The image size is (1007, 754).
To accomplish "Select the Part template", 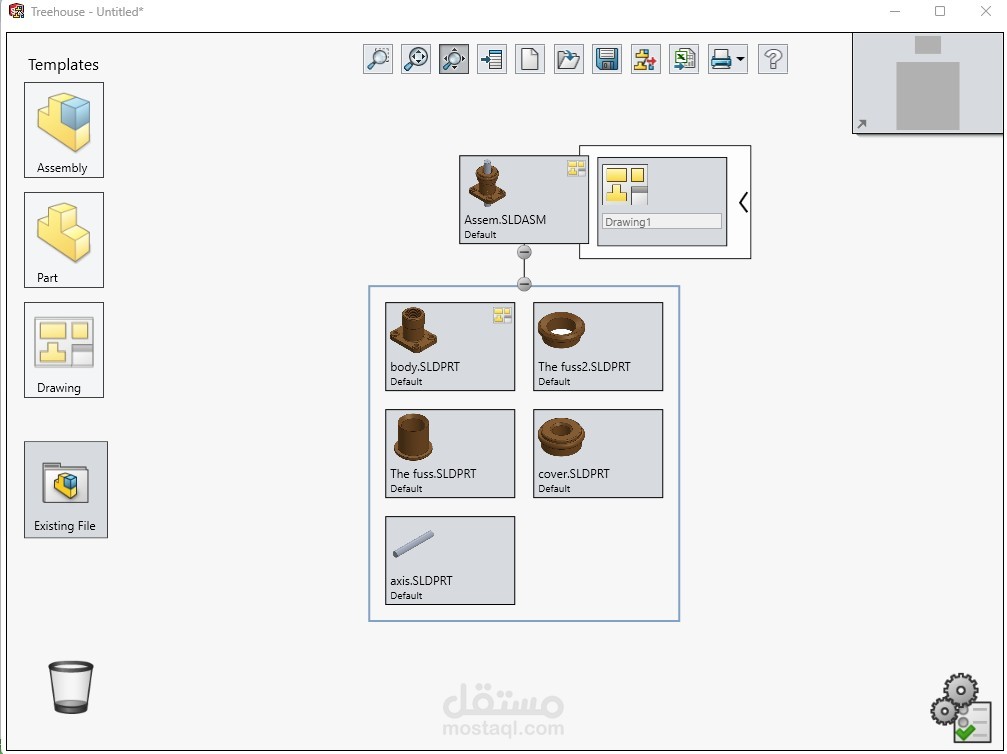I will pyautogui.click(x=64, y=240).
